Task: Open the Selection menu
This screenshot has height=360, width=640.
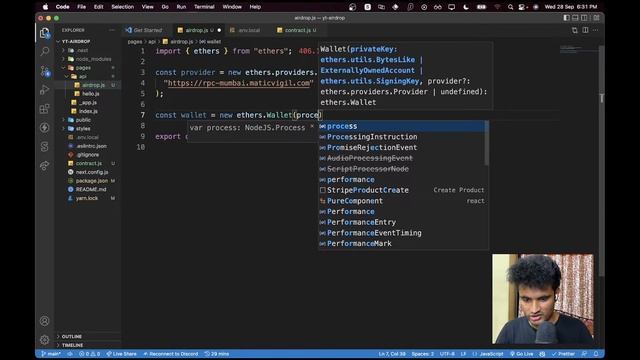Action: point(122,7)
